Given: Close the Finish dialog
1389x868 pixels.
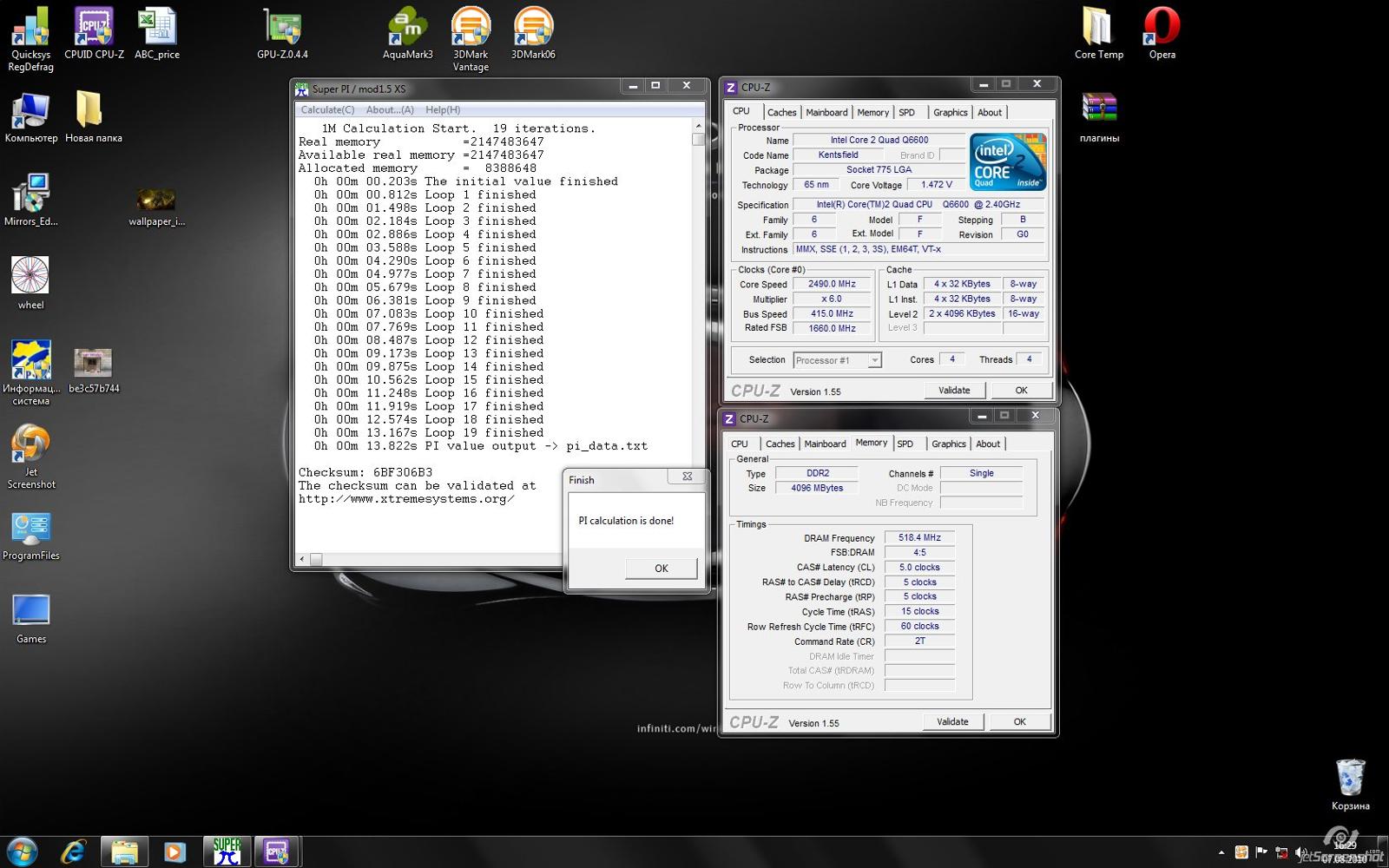Looking at the screenshot, I should pyautogui.click(x=687, y=477).
